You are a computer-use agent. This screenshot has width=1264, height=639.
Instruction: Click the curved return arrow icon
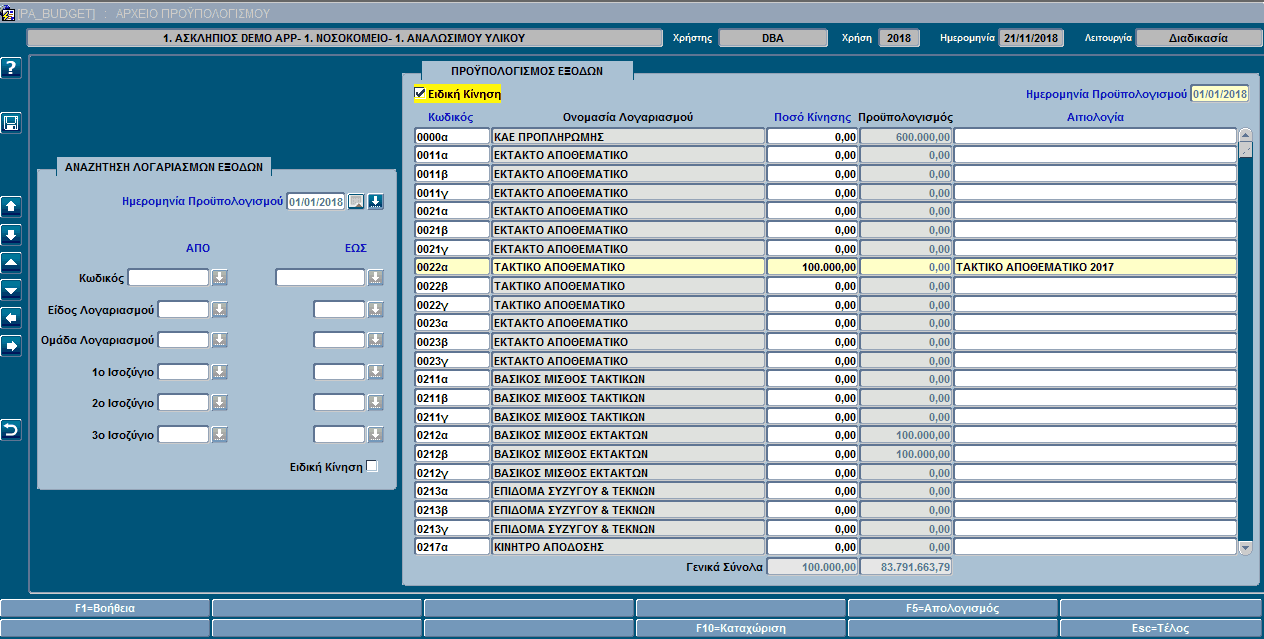pyautogui.click(x=11, y=430)
